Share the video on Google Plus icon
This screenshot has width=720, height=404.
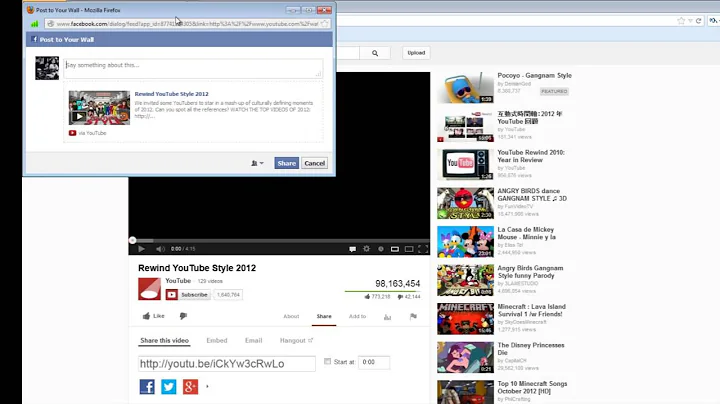coord(190,387)
